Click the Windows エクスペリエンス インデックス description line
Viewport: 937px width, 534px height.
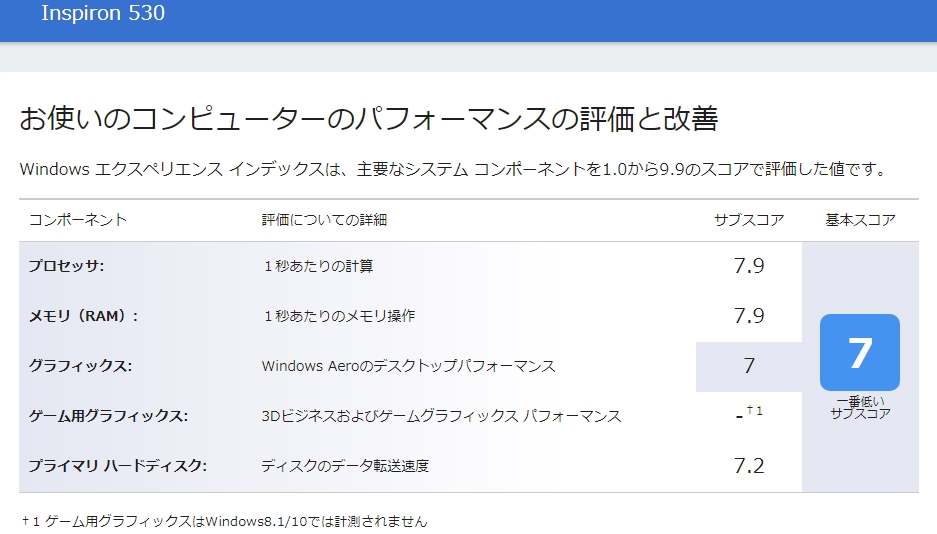[x=454, y=169]
